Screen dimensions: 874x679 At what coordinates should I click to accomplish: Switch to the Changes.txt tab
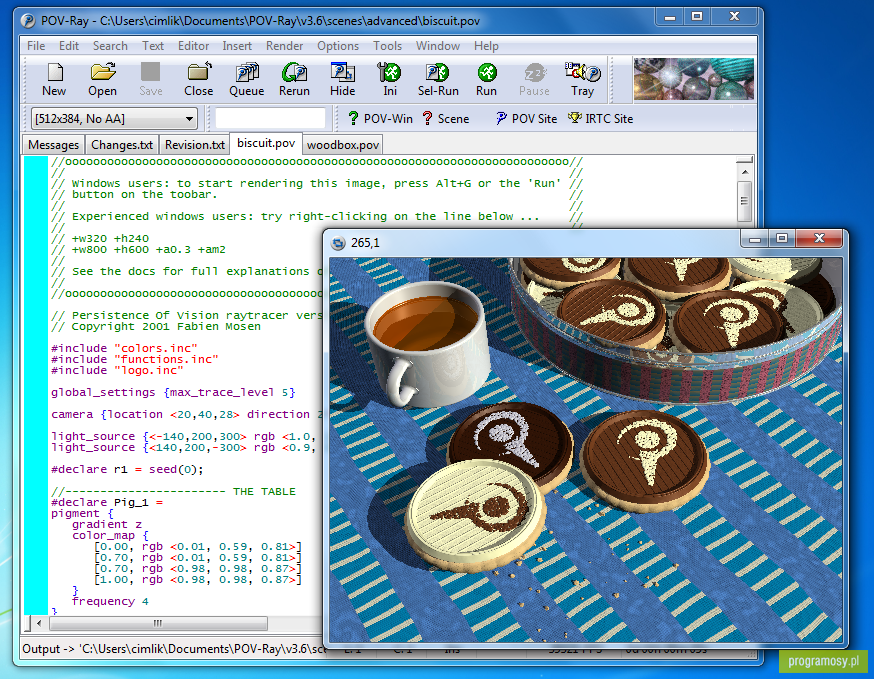[x=122, y=145]
